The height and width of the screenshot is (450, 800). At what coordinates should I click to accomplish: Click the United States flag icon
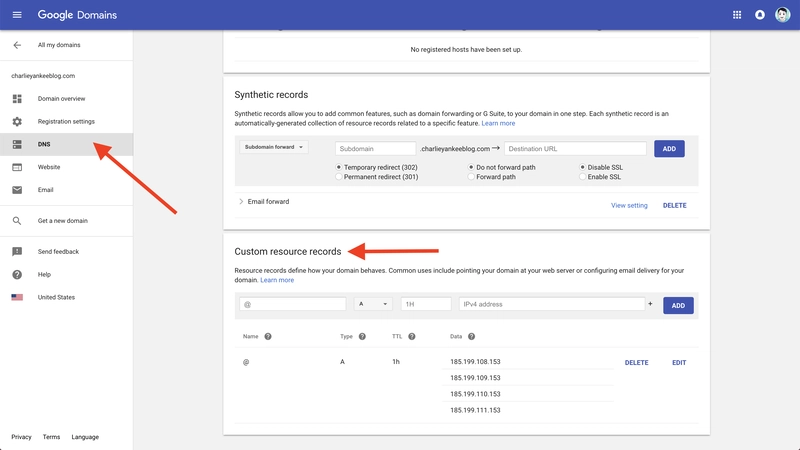point(17,297)
